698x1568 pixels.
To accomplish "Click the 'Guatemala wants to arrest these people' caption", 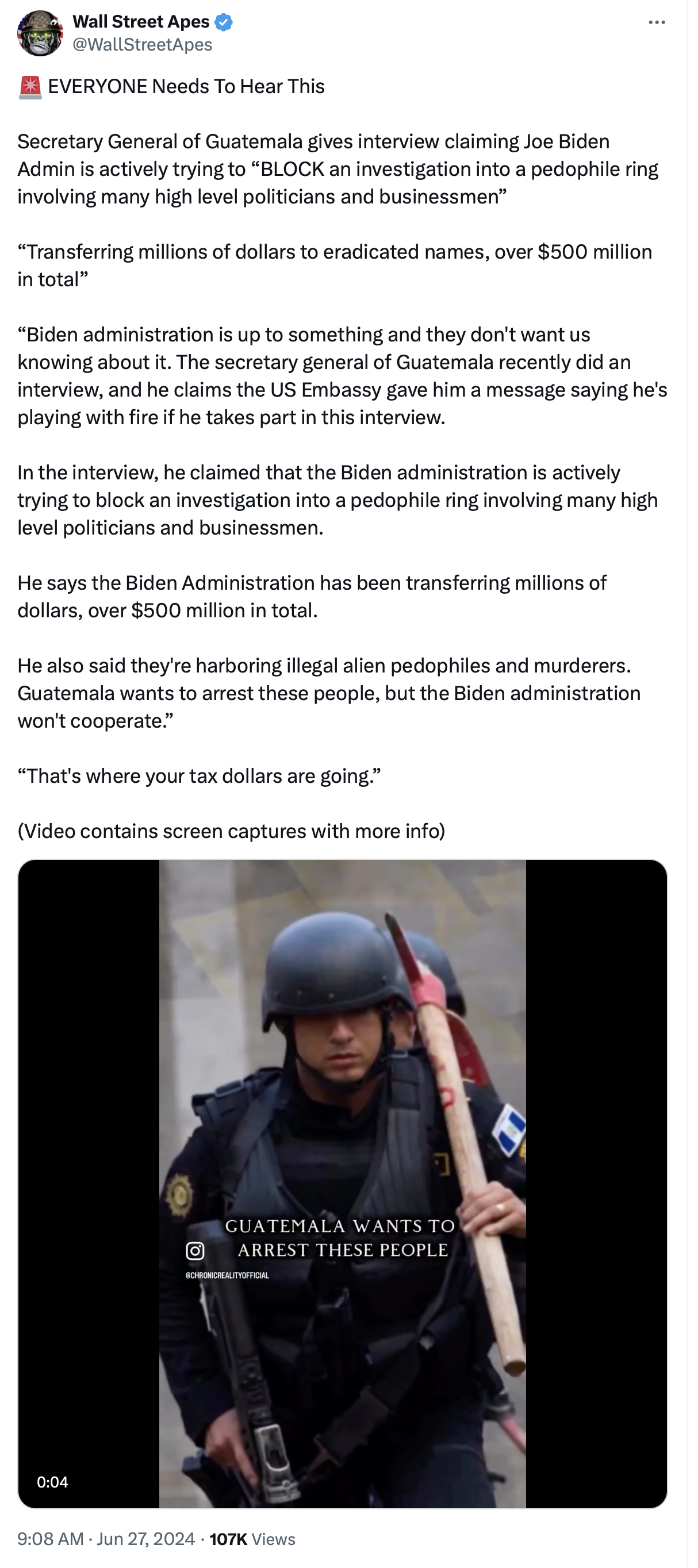I will pyautogui.click(x=341, y=1238).
